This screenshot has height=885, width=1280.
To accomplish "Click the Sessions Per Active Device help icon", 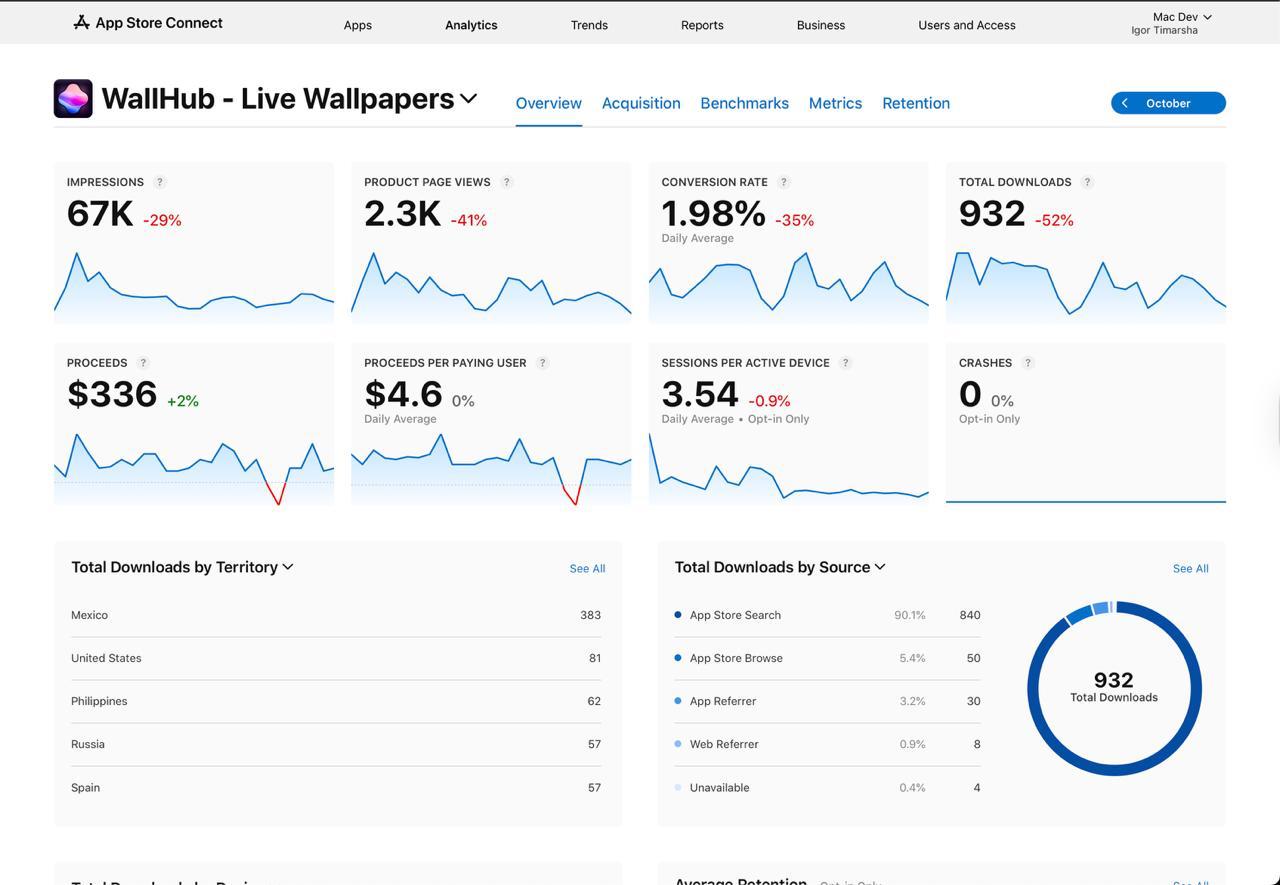I will [845, 363].
